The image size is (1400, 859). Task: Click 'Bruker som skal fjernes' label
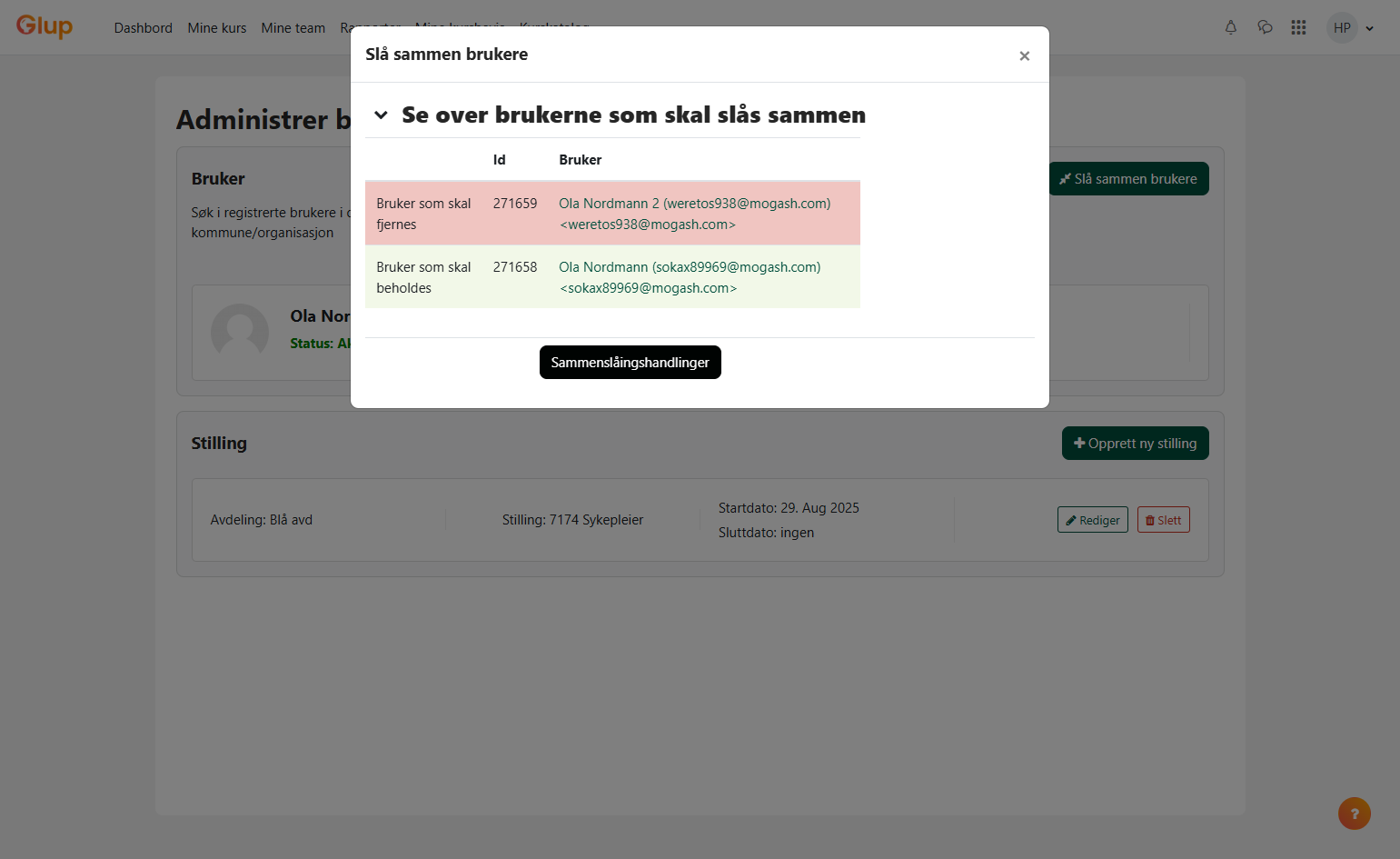click(x=423, y=214)
